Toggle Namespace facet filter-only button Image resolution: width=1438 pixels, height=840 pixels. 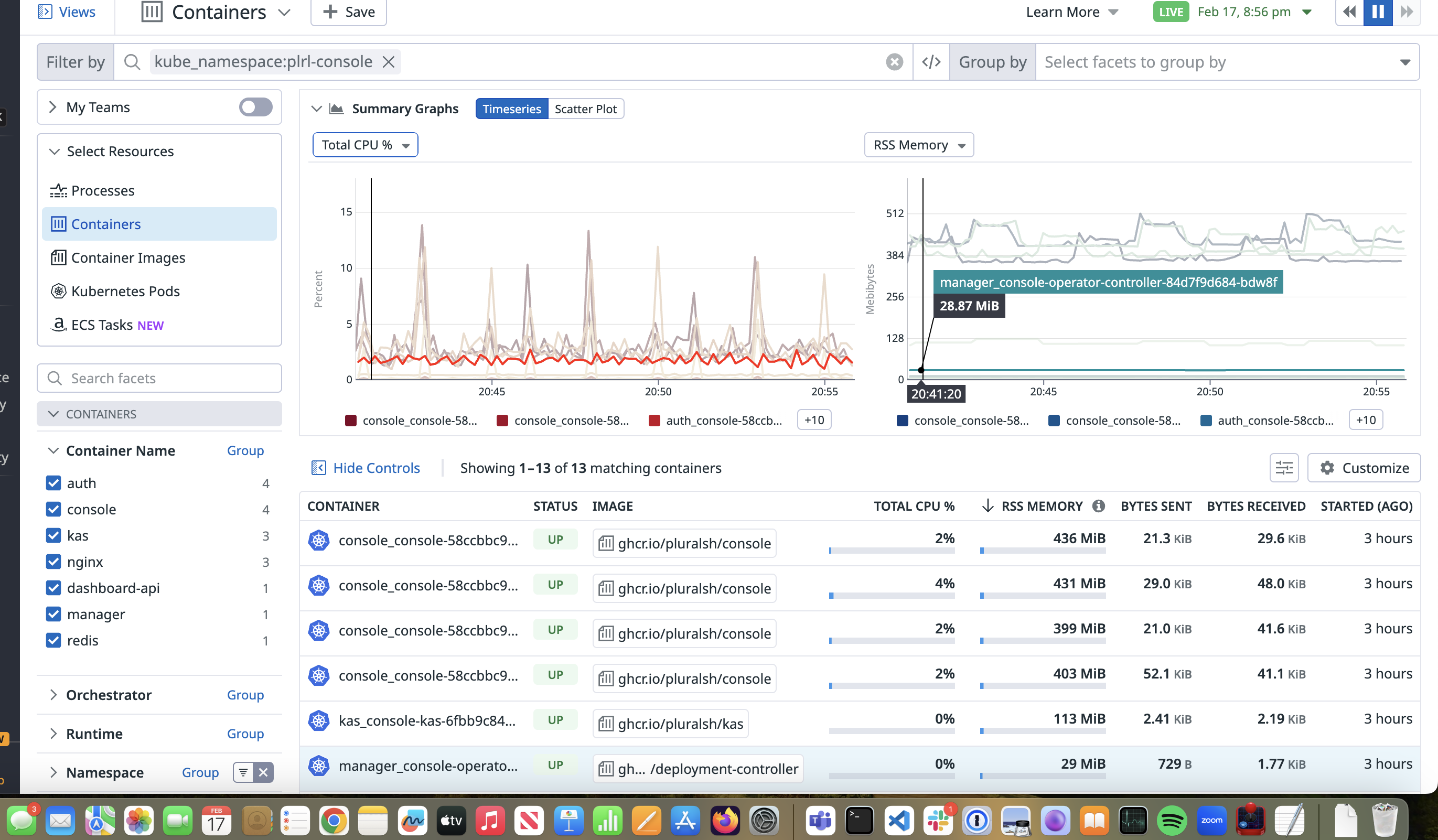pos(243,773)
